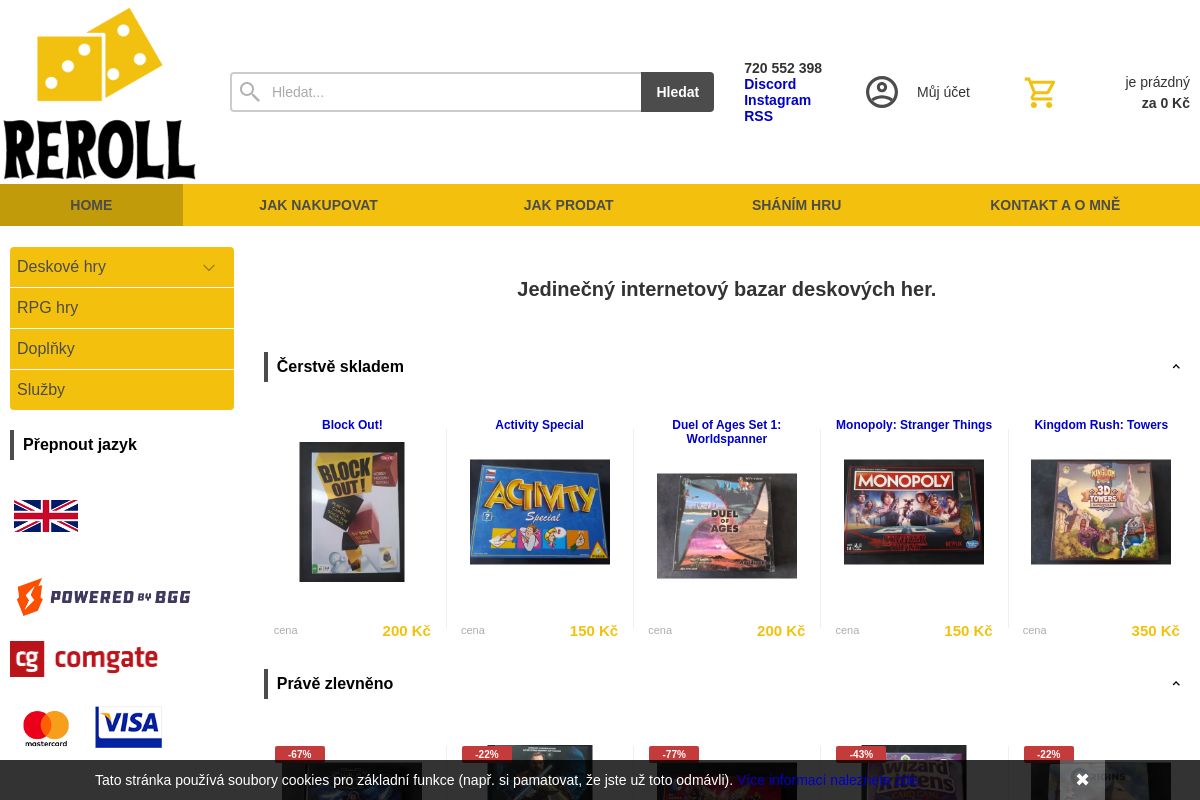1200x800 pixels.
Task: Click the phone number 720 552 398
Action: coord(783,68)
